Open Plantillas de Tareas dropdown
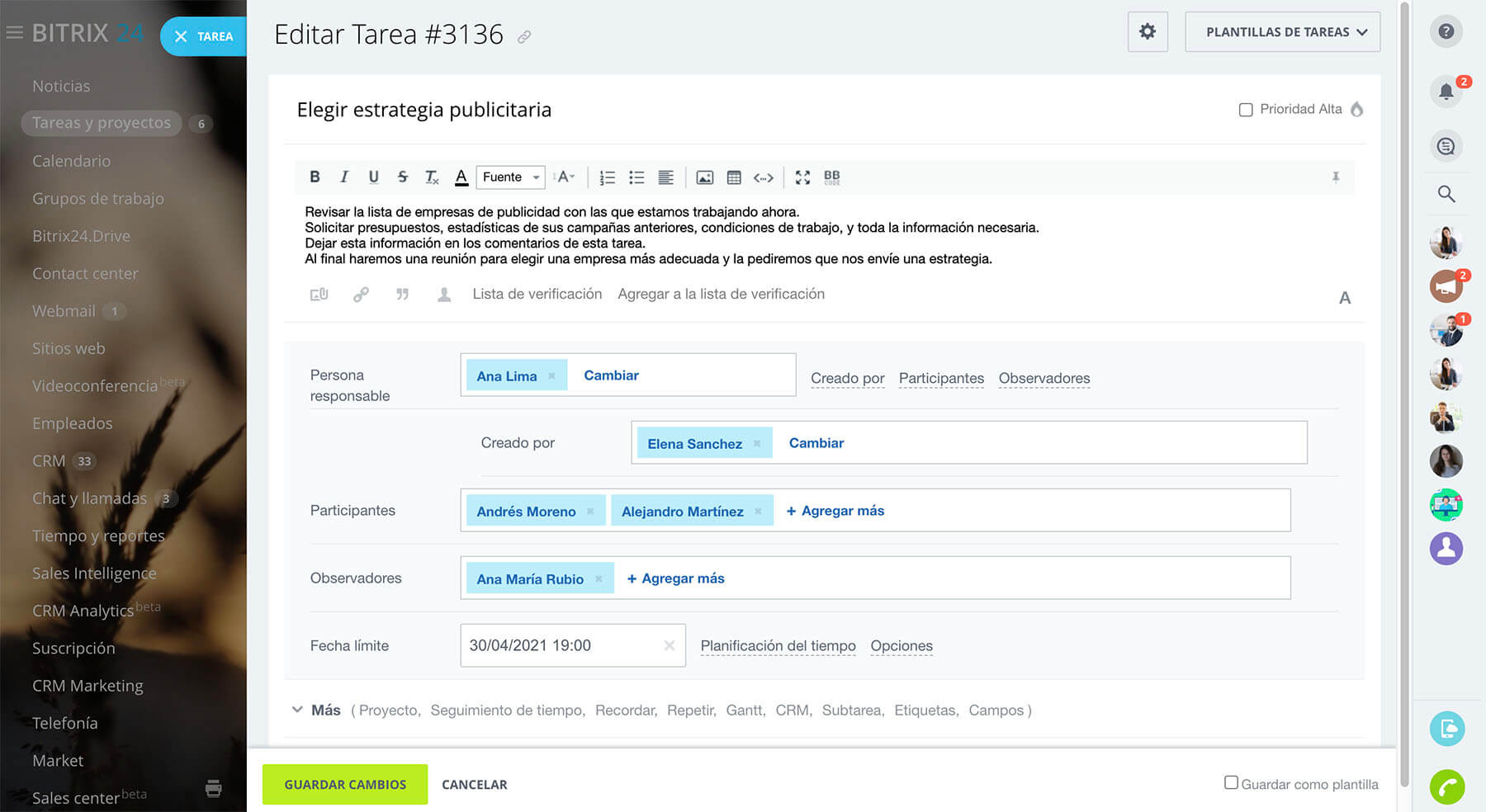 1282,32
